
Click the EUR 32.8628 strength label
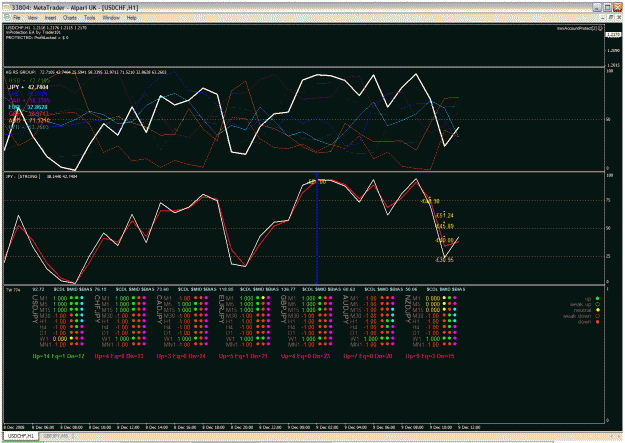(28, 107)
